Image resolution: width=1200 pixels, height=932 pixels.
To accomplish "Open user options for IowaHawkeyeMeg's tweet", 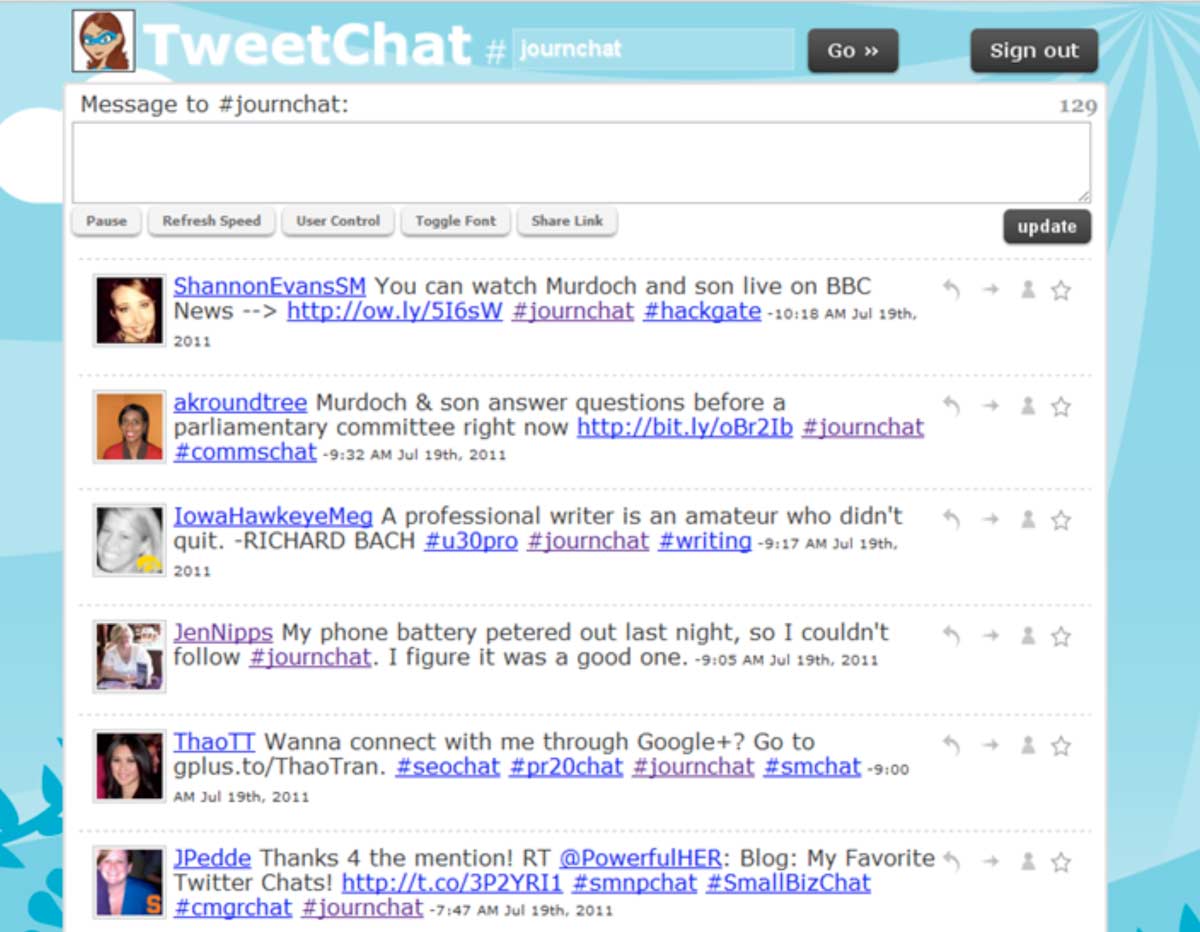I will click(1027, 520).
